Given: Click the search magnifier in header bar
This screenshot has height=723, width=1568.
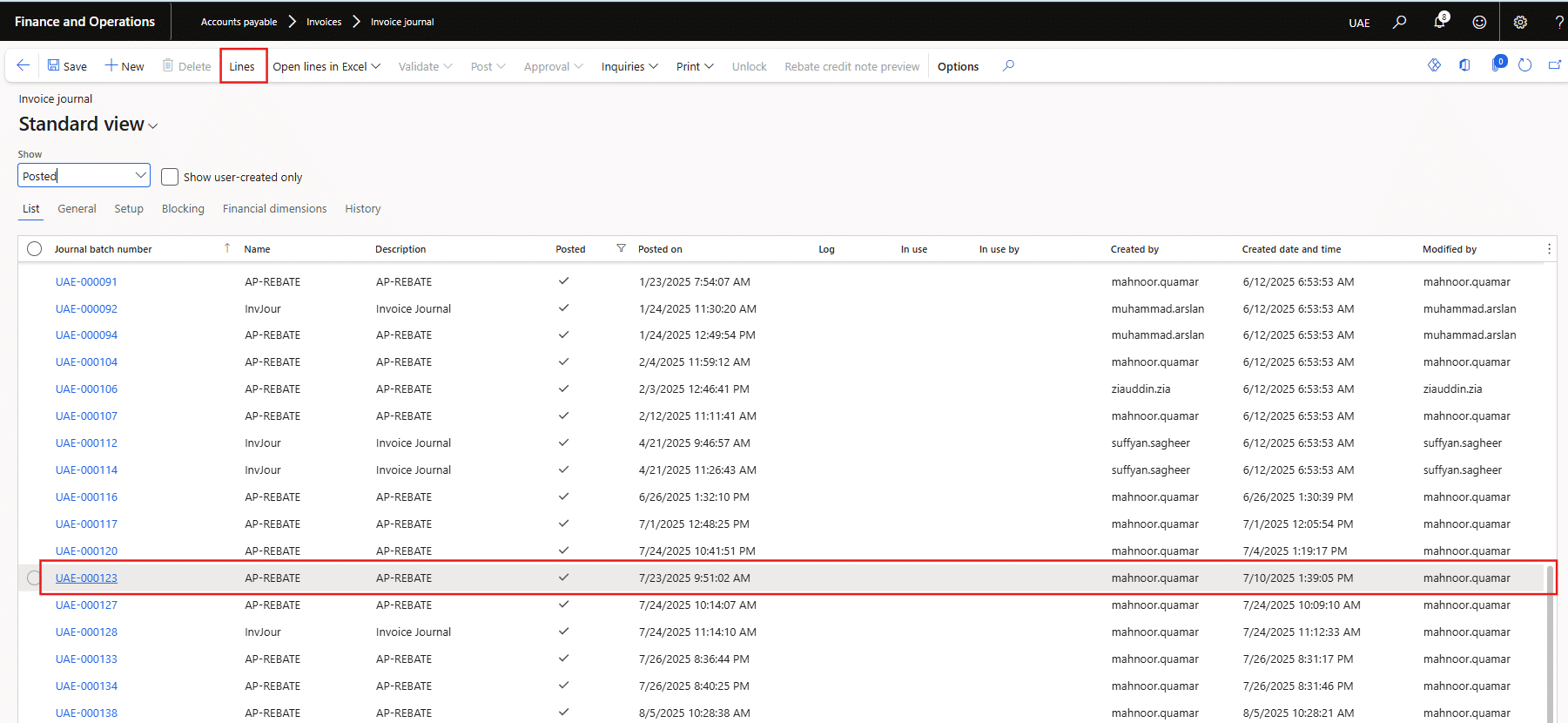Looking at the screenshot, I should (1399, 22).
